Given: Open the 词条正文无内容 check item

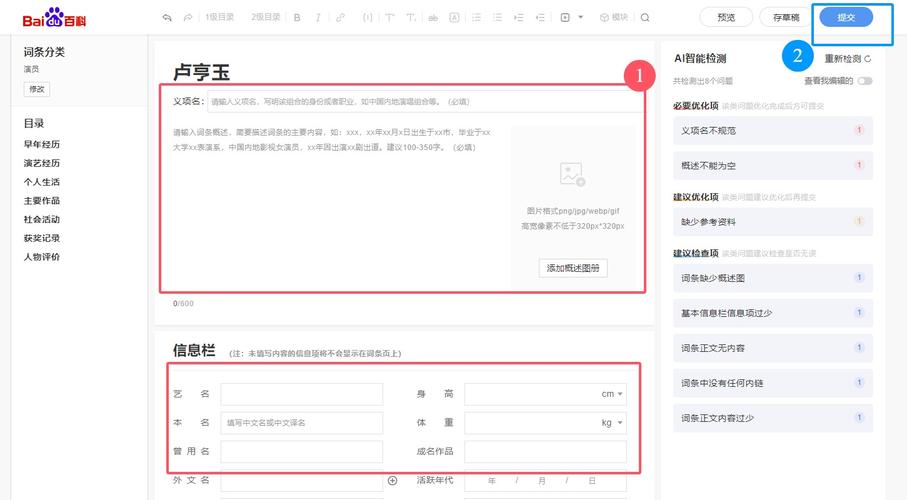Looking at the screenshot, I should [773, 348].
